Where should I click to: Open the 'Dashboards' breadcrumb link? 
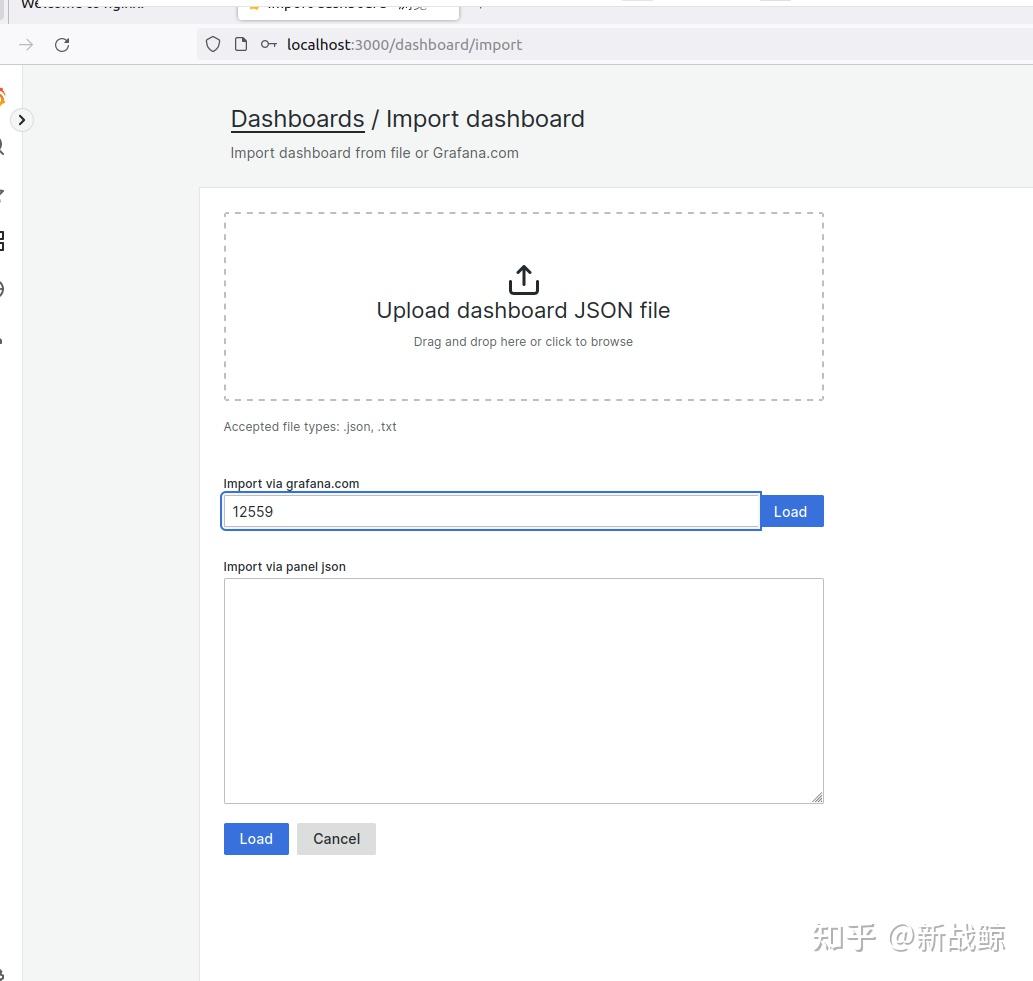(x=297, y=119)
